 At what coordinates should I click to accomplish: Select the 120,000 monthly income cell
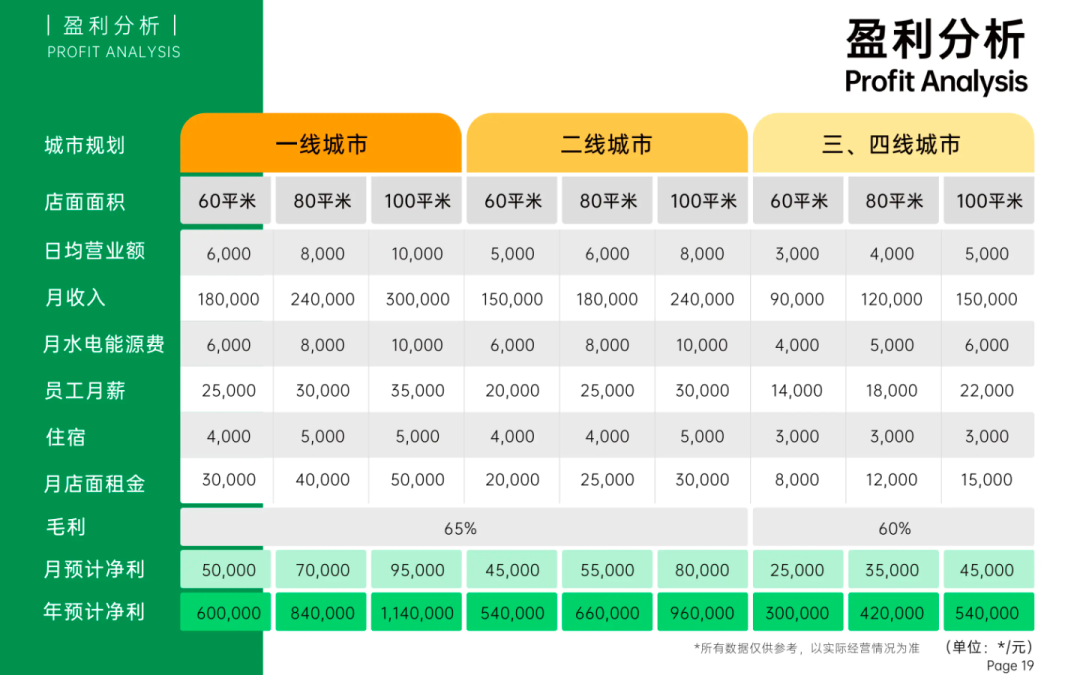[x=892, y=299]
